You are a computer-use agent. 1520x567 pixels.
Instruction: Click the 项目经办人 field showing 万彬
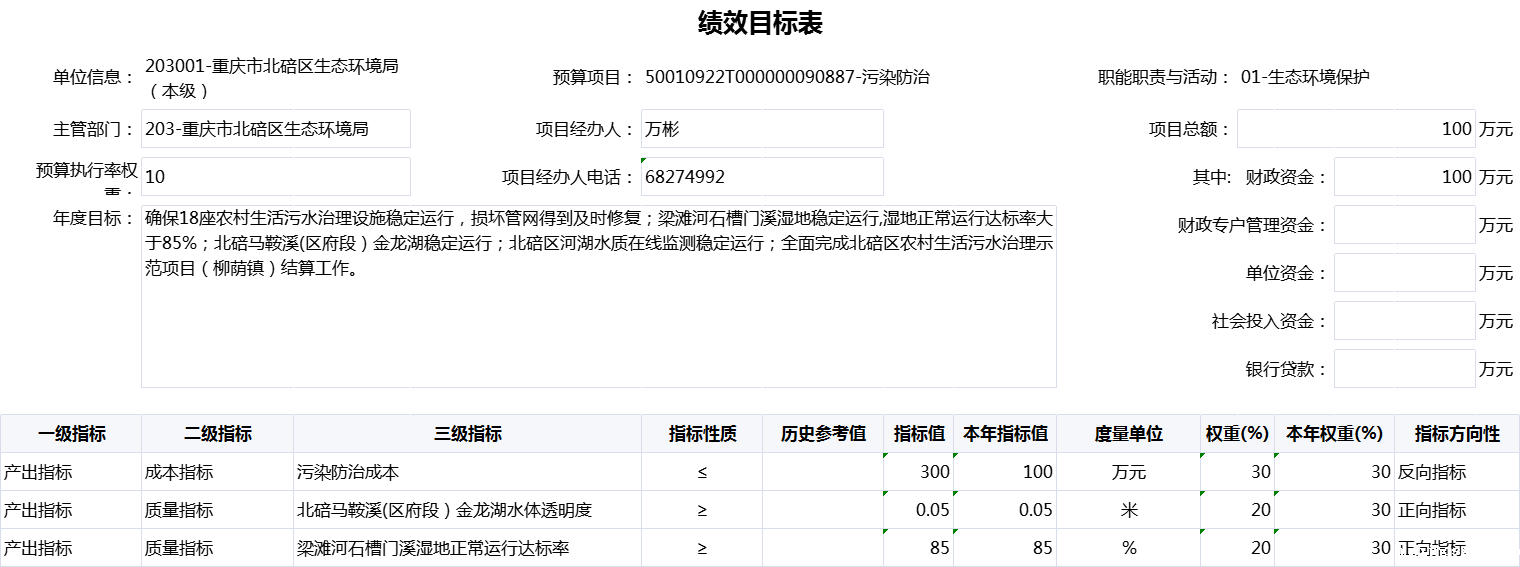pos(762,129)
